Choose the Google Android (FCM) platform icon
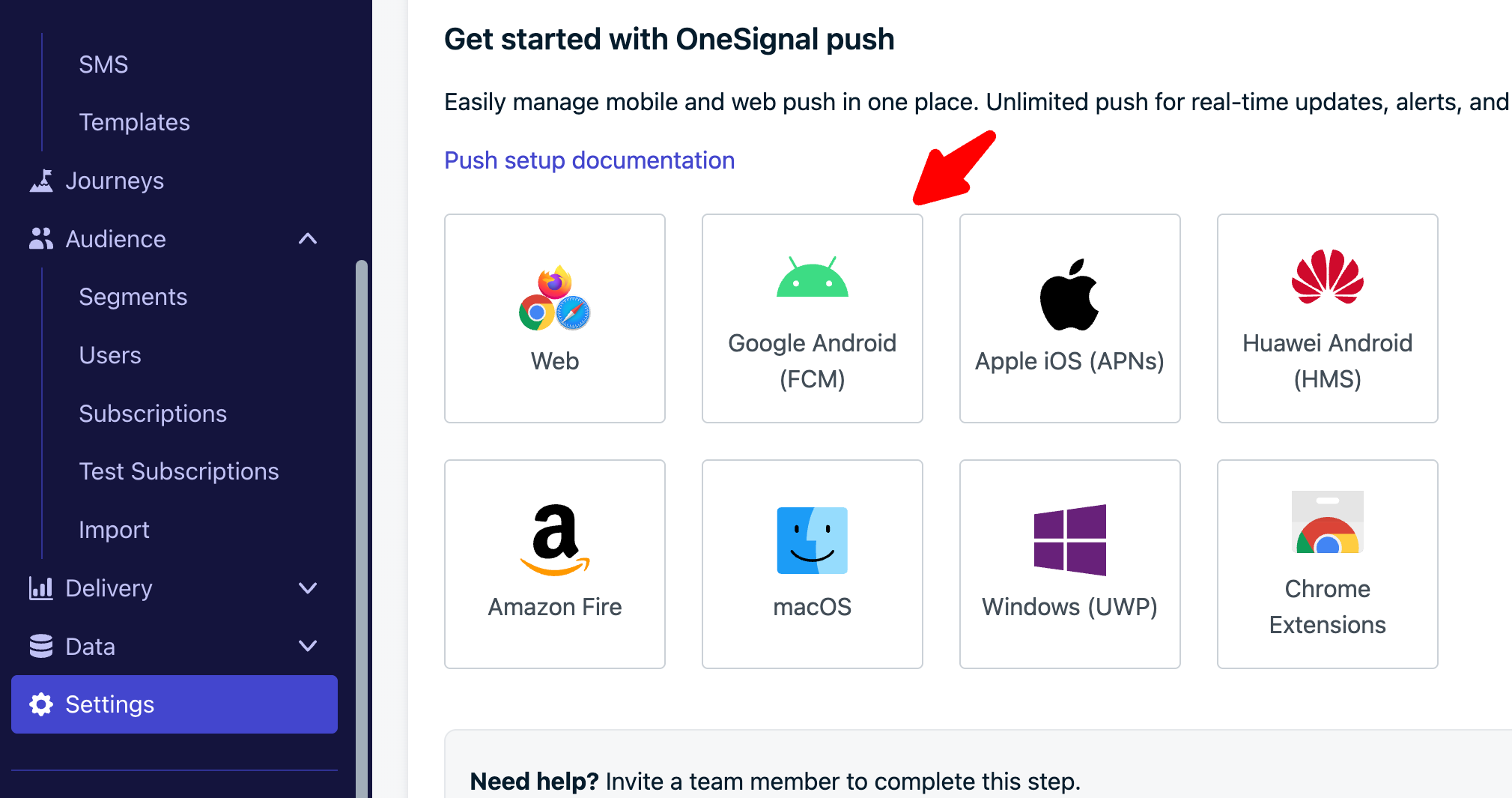The image size is (1512, 798). (812, 277)
